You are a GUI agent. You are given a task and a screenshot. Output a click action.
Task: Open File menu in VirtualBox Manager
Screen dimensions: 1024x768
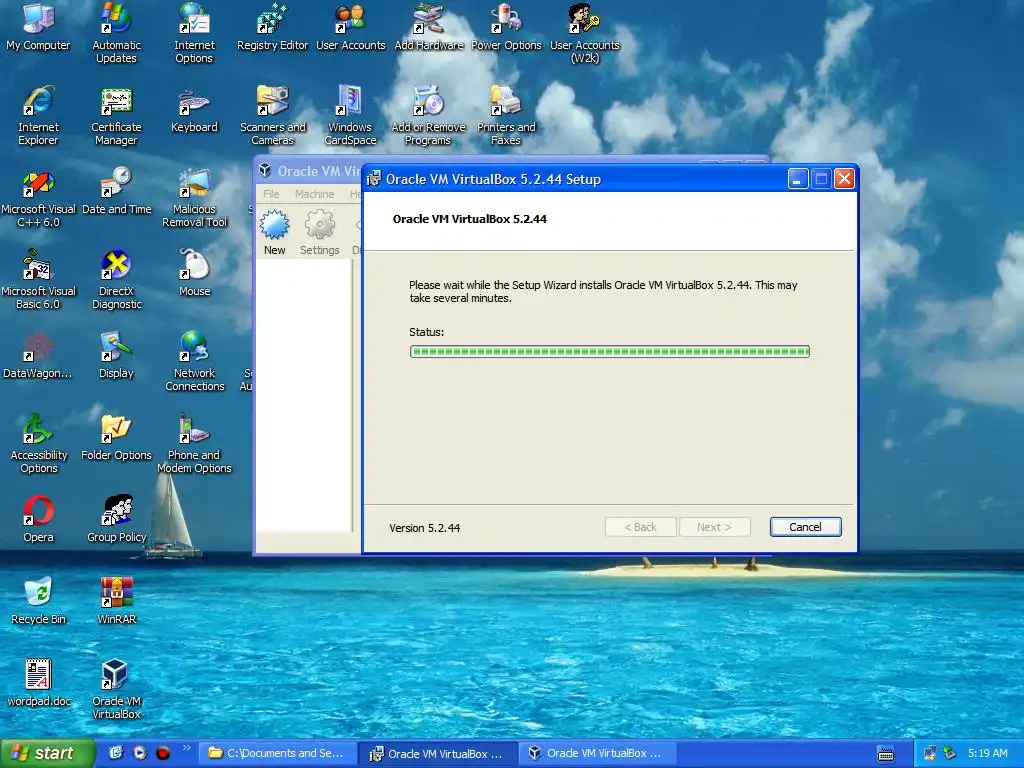pyautogui.click(x=271, y=194)
